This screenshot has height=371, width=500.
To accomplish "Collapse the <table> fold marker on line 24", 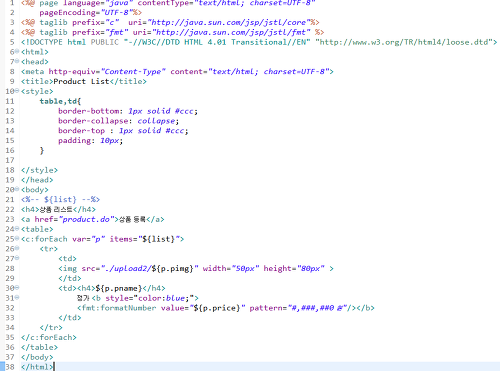I will click(17, 229).
